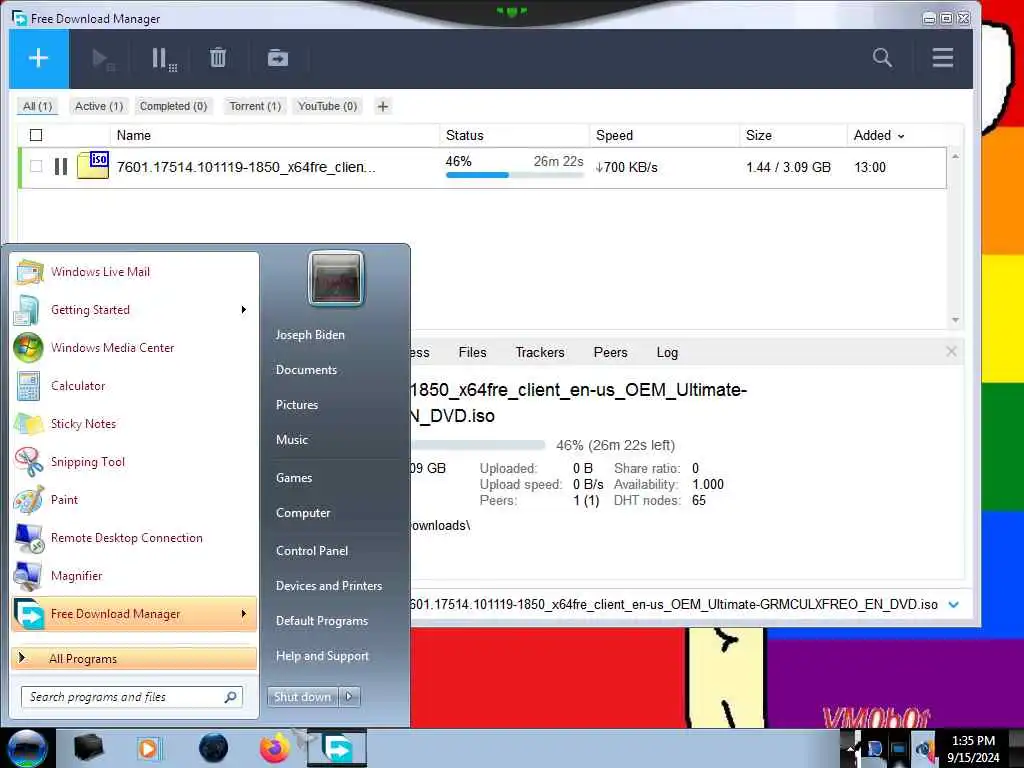Open Devices and Printers
Screen dimensions: 1024x768
329,586
